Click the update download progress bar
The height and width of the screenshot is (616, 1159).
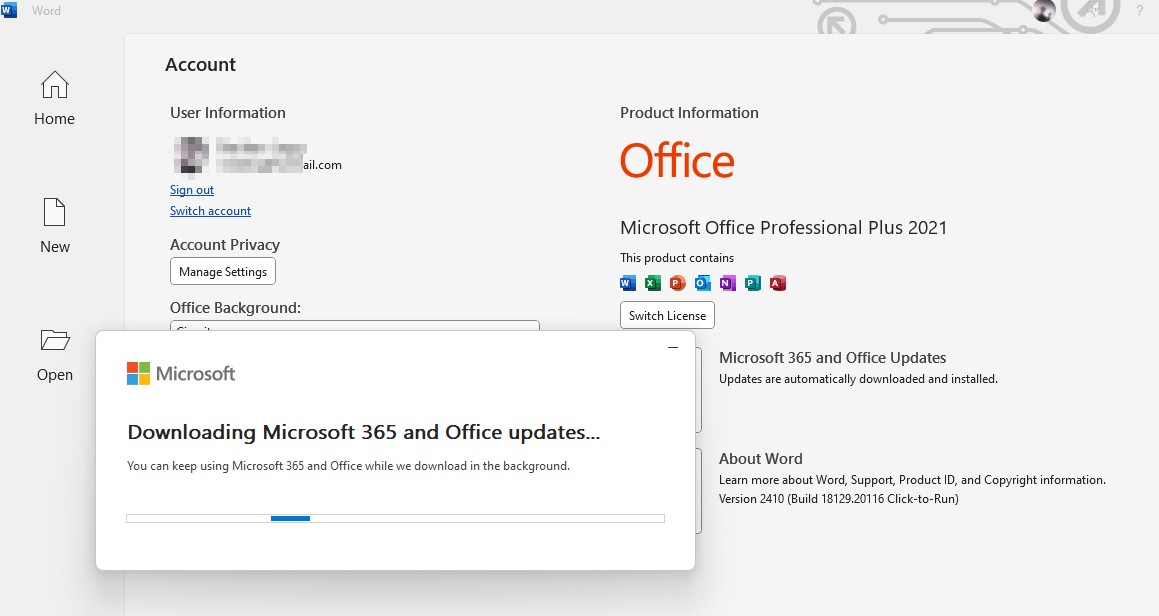coord(395,518)
